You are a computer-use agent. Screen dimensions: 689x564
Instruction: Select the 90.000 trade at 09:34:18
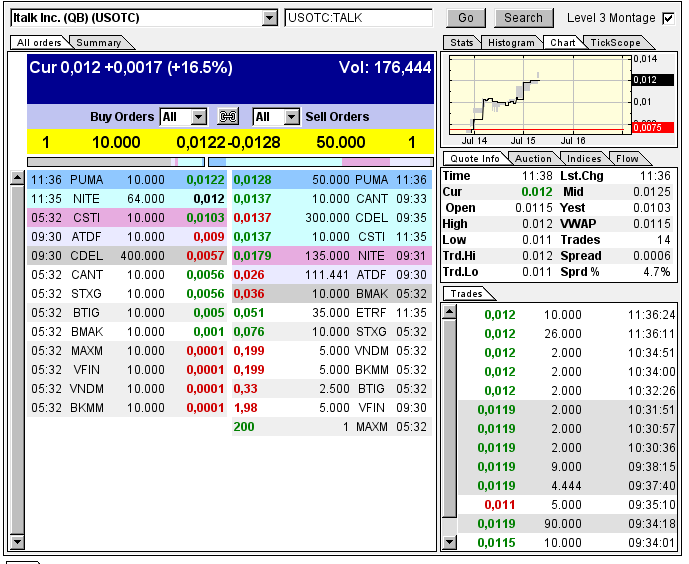(567, 524)
